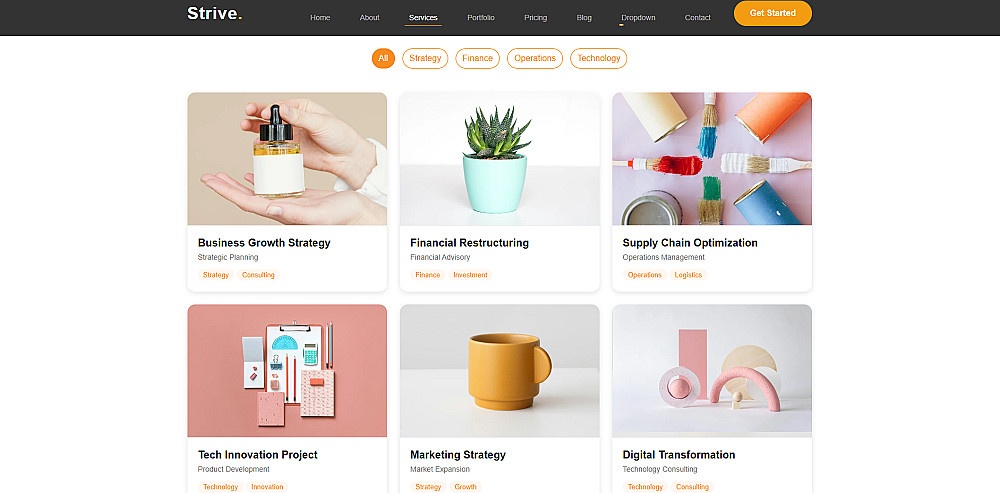This screenshot has width=1000, height=493.
Task: Select the All filter pill
Action: [x=383, y=58]
